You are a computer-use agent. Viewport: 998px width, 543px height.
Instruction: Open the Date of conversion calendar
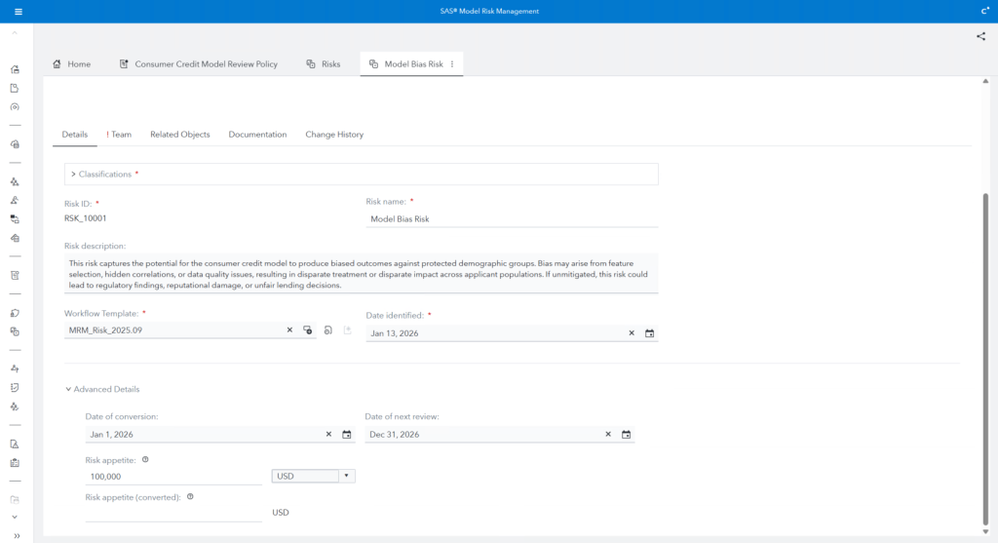[347, 434]
